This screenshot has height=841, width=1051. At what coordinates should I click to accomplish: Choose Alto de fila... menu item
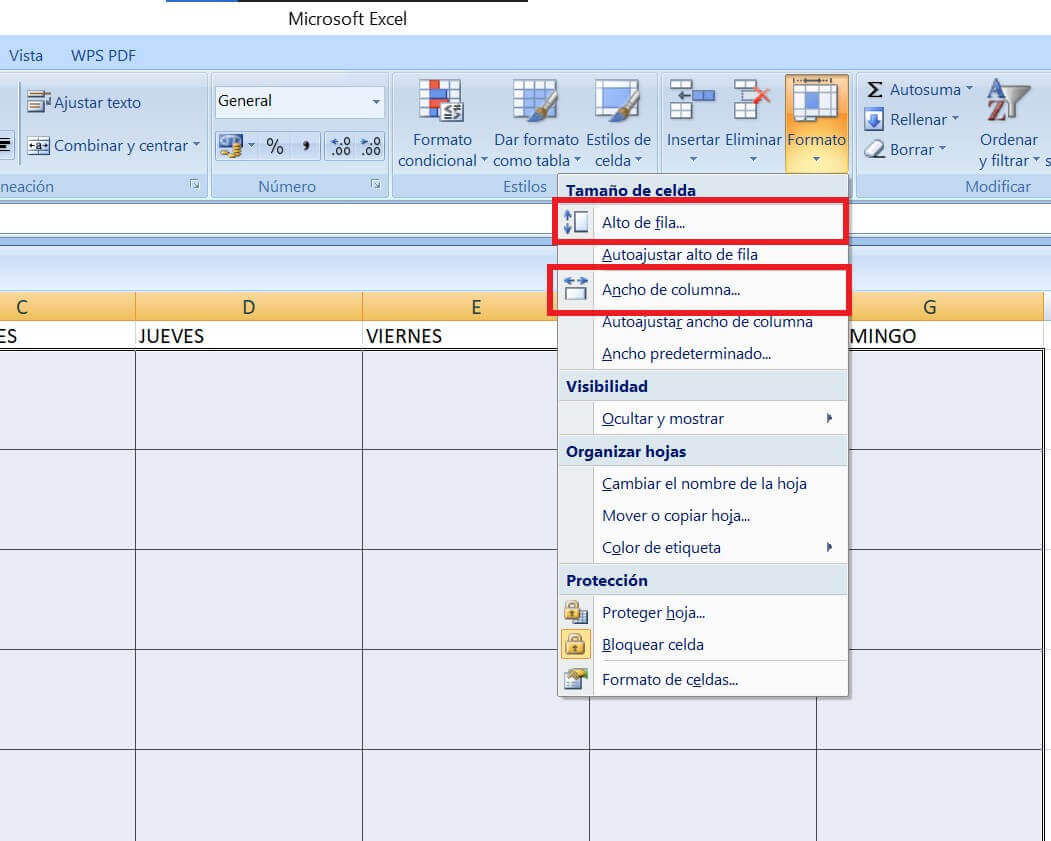tap(702, 222)
